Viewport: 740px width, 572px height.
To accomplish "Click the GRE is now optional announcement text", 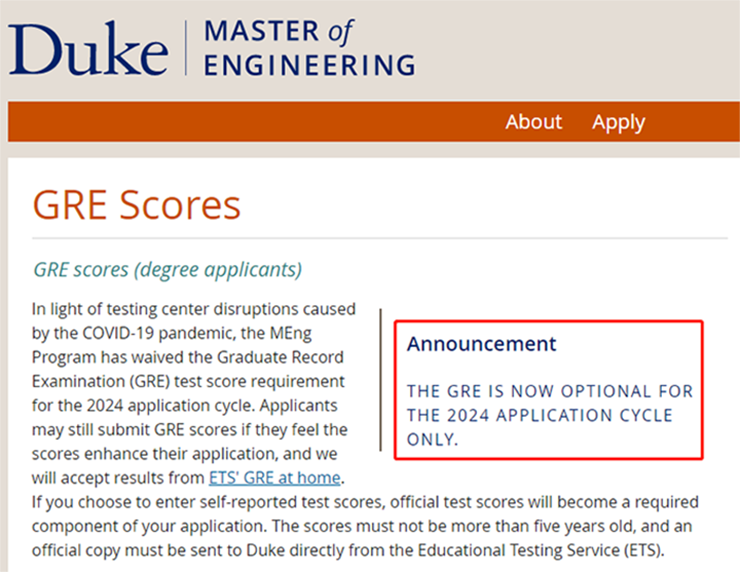I will [x=550, y=415].
